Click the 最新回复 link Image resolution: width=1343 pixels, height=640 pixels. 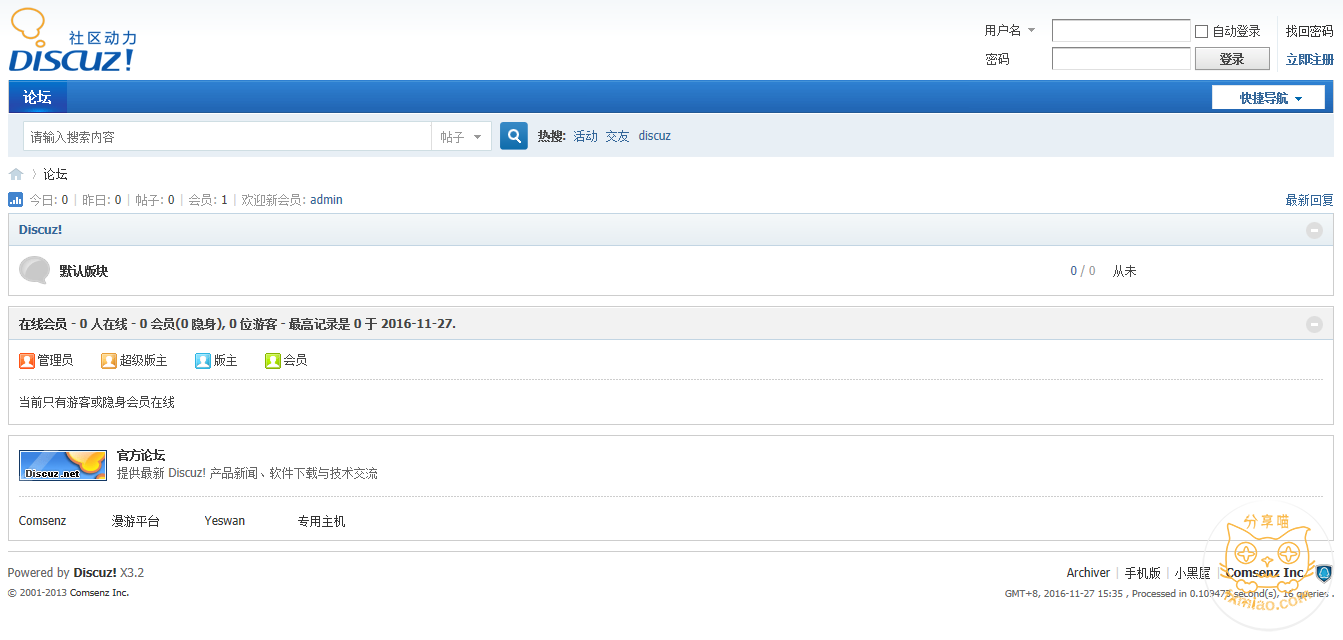[x=1309, y=200]
